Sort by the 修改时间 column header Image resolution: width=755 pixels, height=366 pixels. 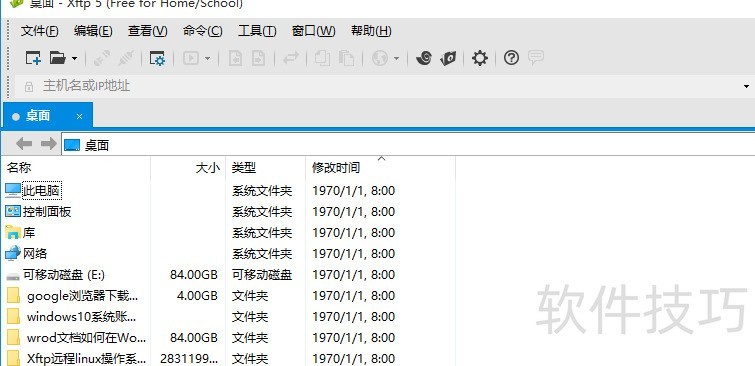tap(380, 168)
